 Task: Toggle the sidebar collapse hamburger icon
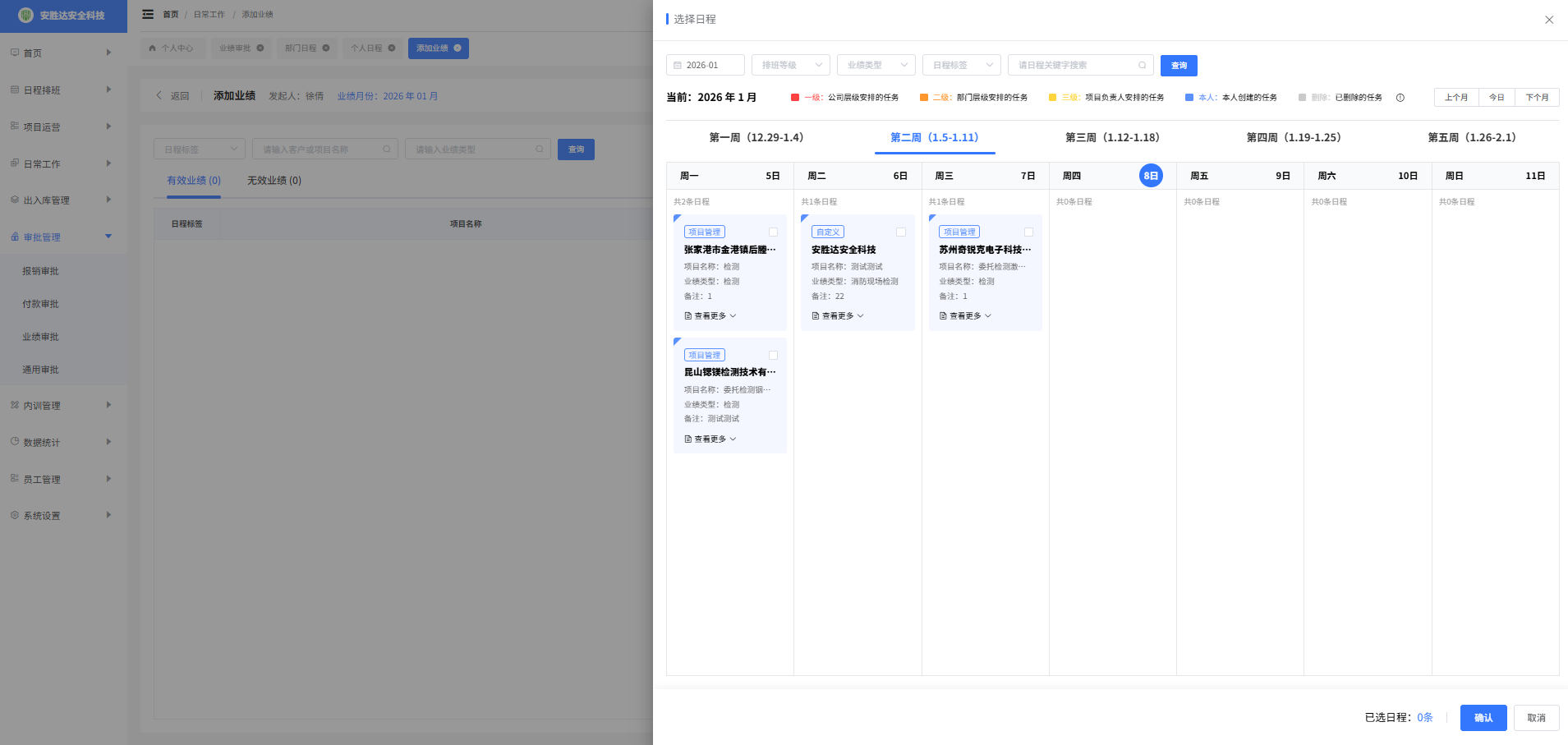coord(148,15)
